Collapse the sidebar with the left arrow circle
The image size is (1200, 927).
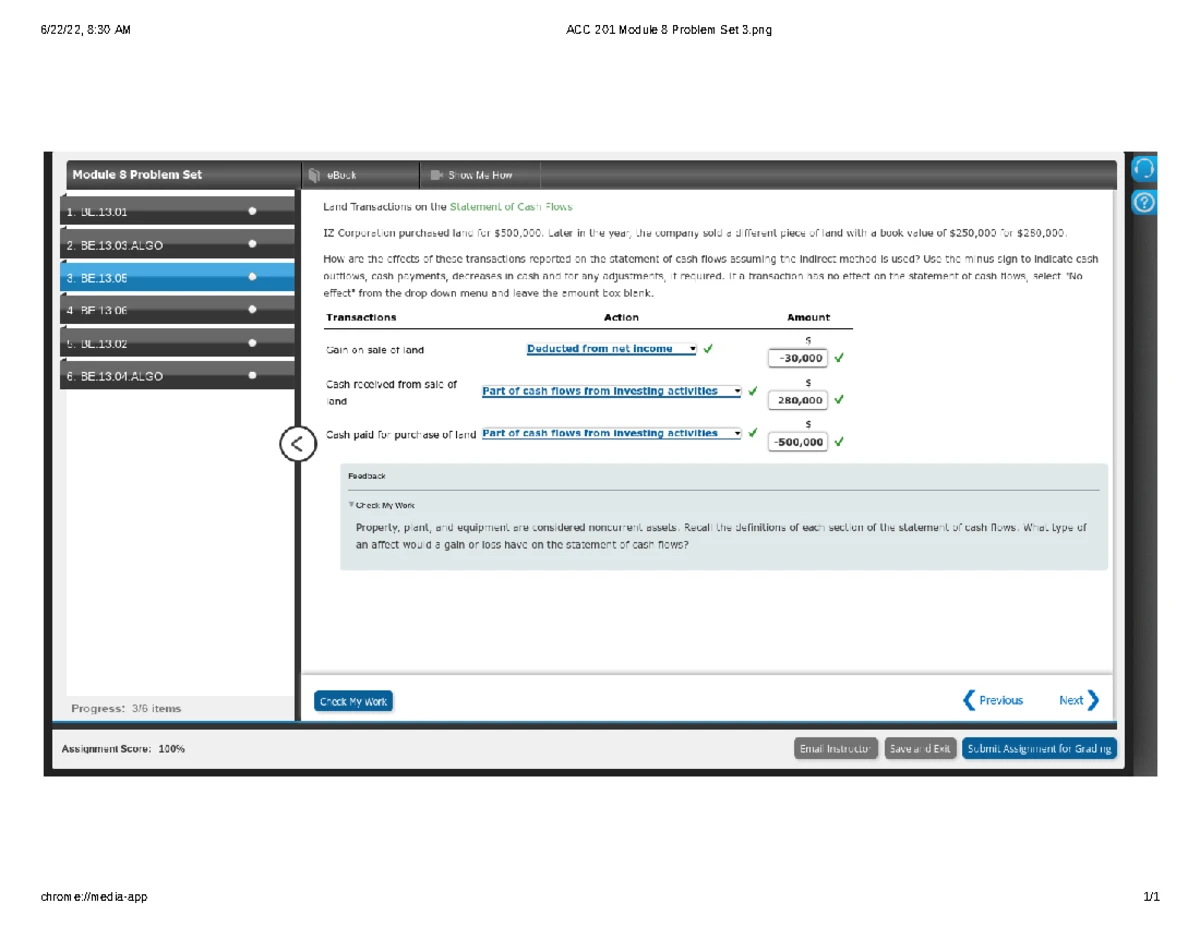click(297, 445)
